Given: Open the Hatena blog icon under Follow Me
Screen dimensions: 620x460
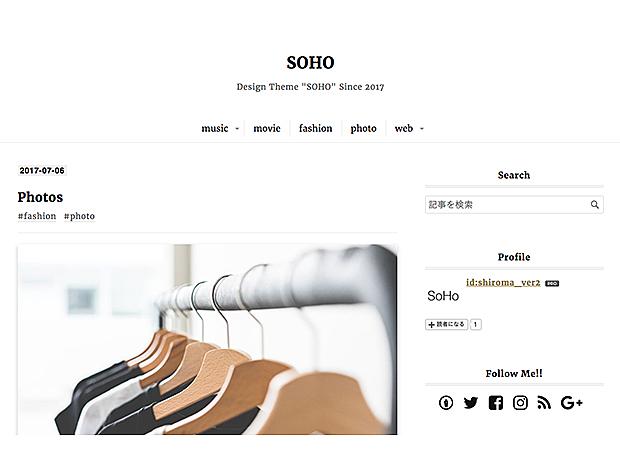Looking at the screenshot, I should pos(446,403).
